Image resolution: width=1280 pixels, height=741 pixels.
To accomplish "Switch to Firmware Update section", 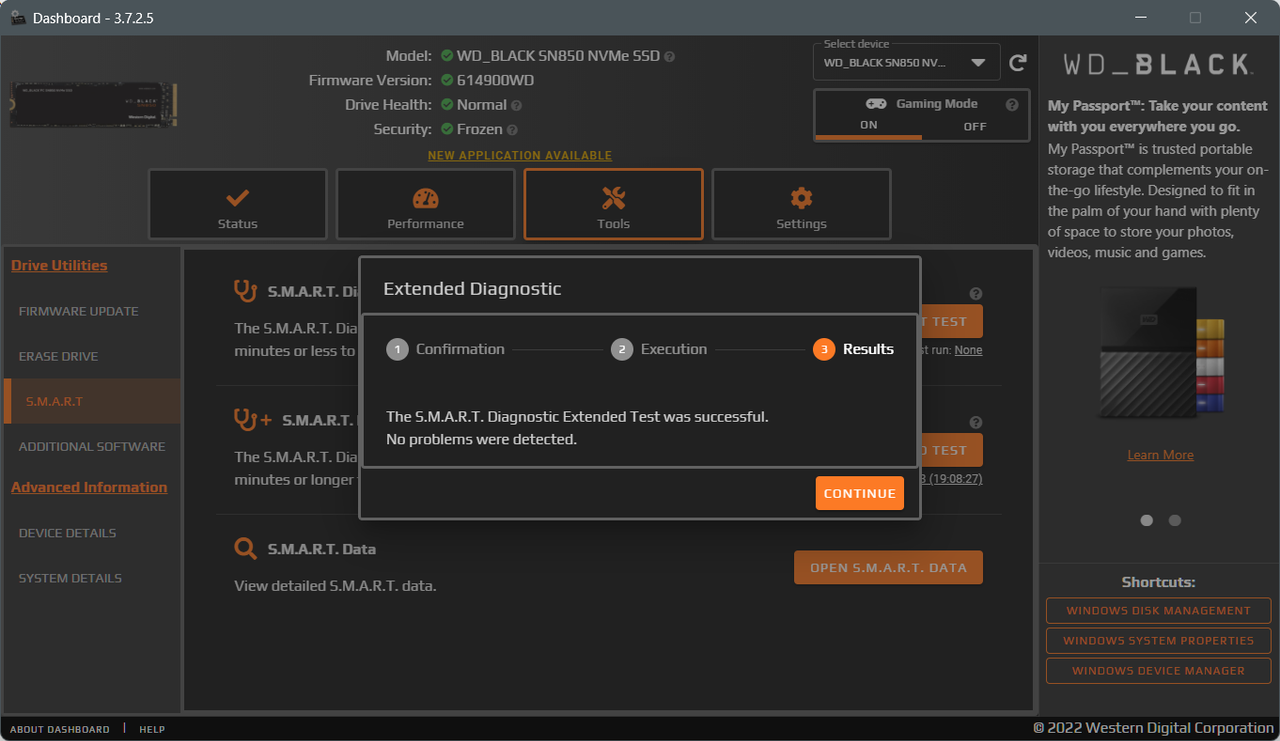I will tap(78, 311).
